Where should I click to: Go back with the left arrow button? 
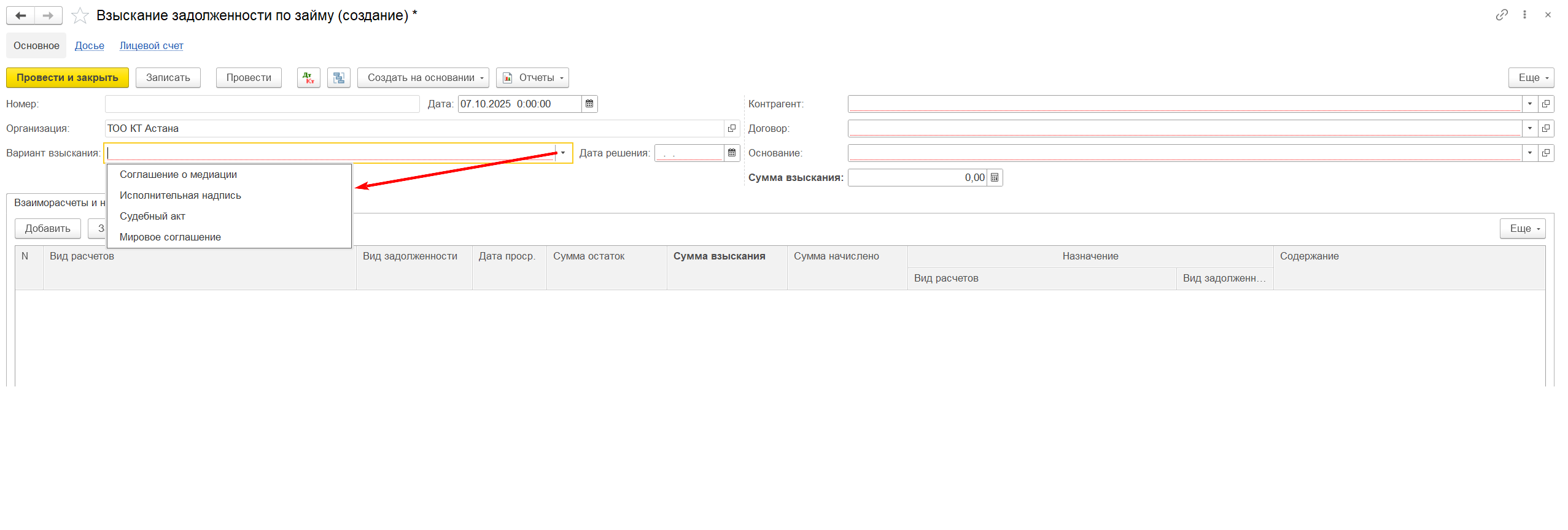[x=21, y=15]
